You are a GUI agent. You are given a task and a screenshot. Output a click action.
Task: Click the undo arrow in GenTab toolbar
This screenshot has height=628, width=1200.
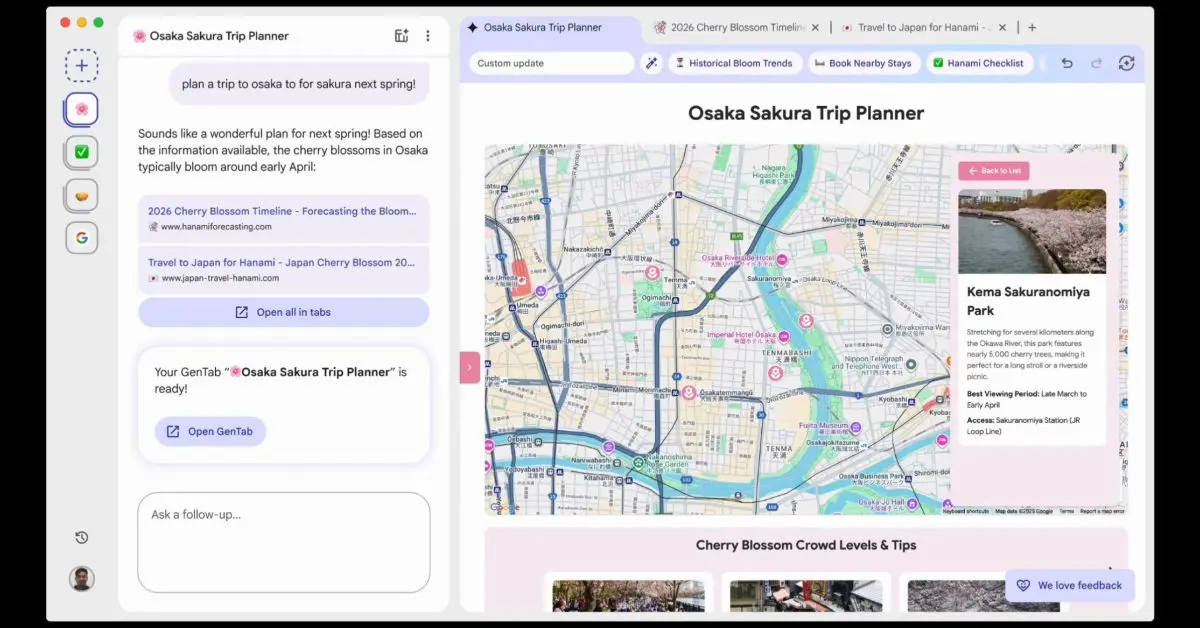coord(1067,63)
